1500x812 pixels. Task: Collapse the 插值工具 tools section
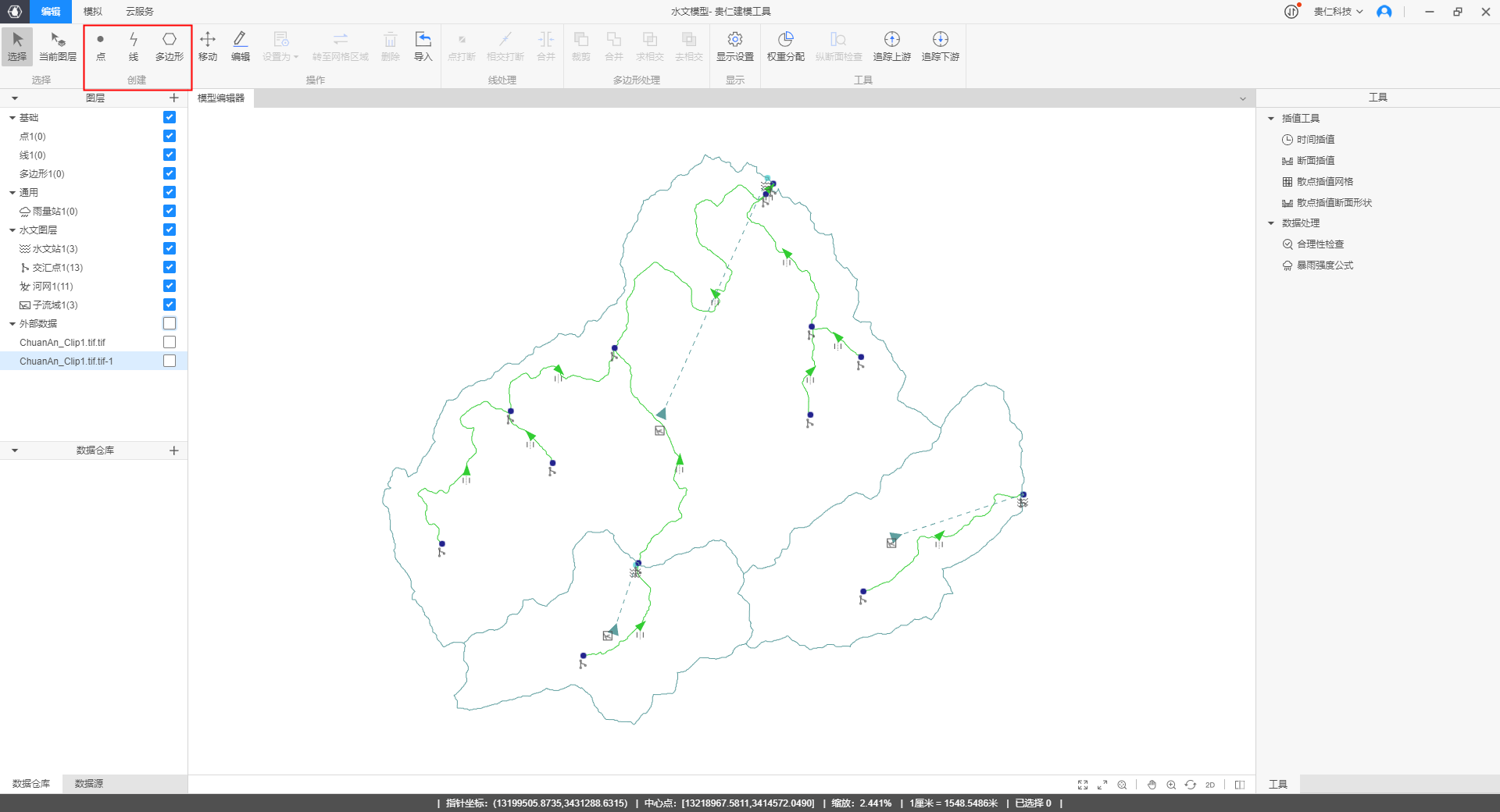(1271, 119)
